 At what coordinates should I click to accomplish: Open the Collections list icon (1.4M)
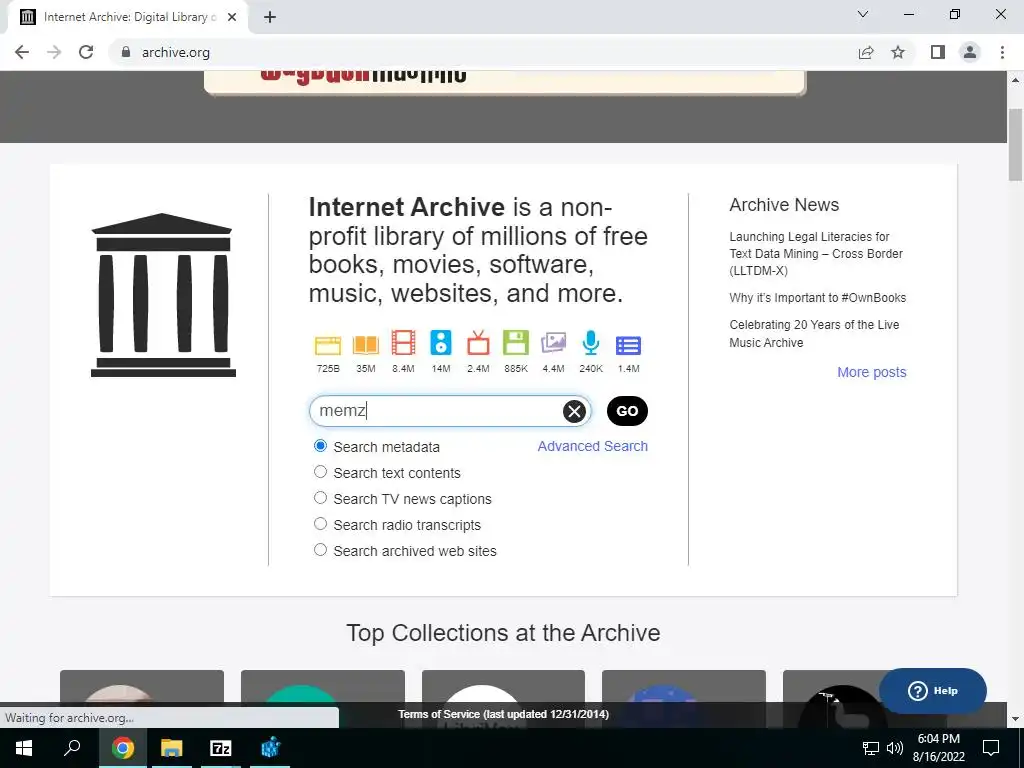[628, 345]
